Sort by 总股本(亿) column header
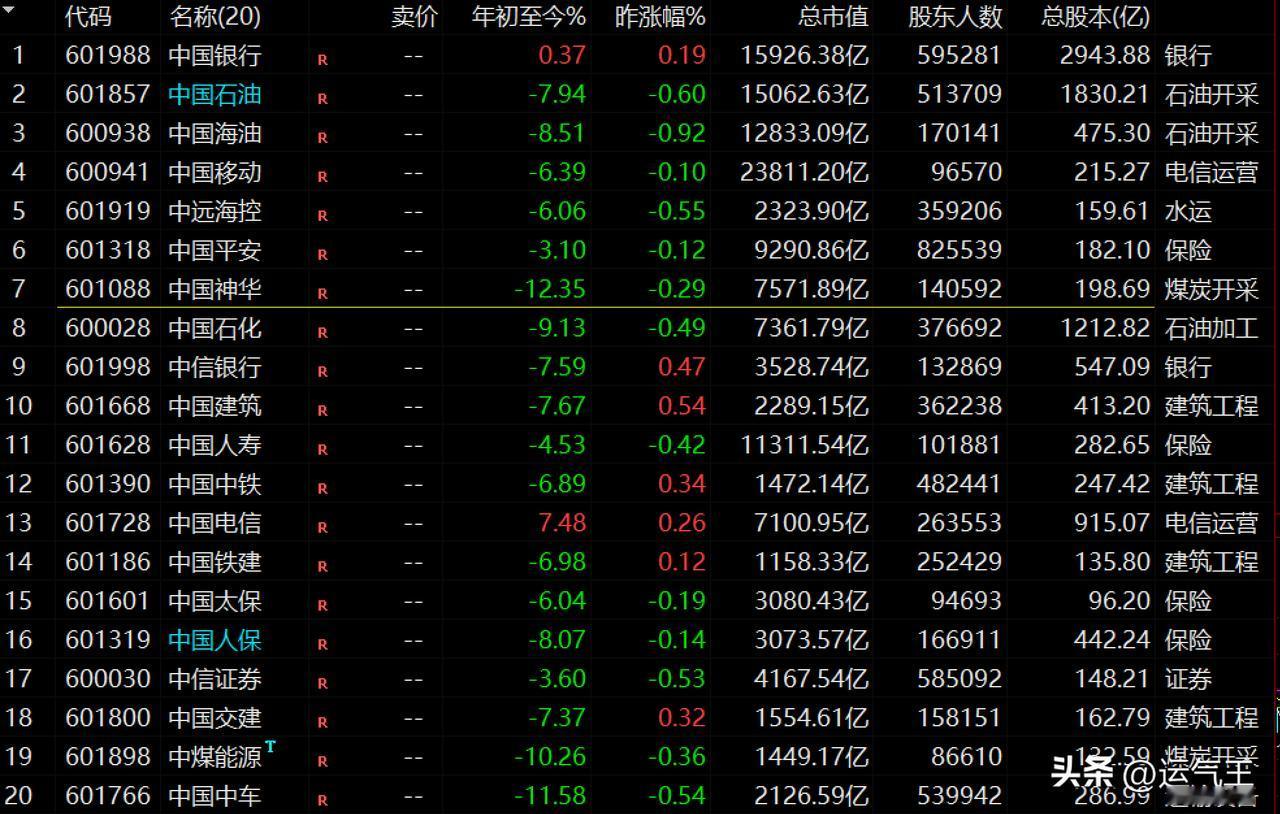 tap(1096, 17)
